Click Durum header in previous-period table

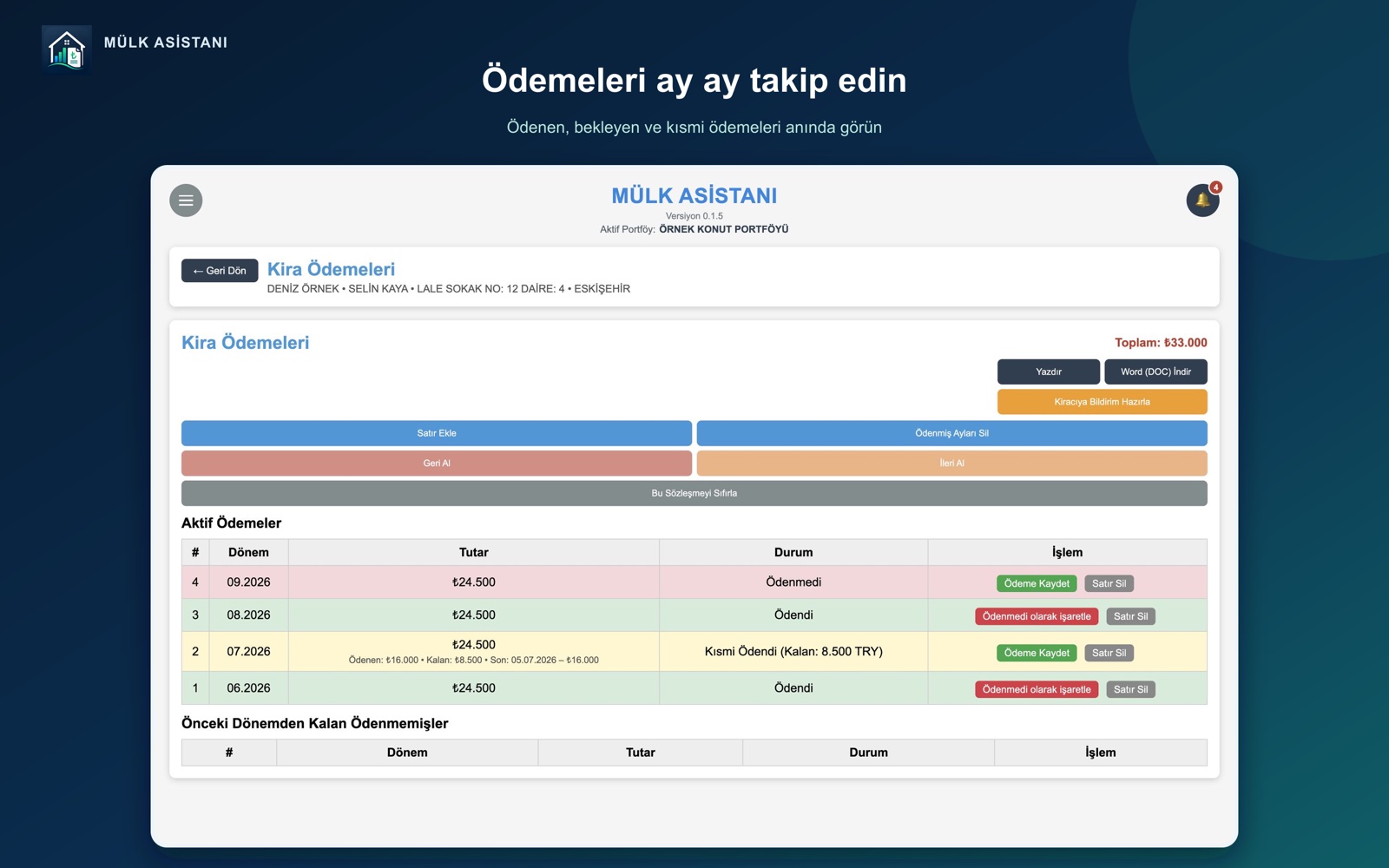(x=868, y=753)
